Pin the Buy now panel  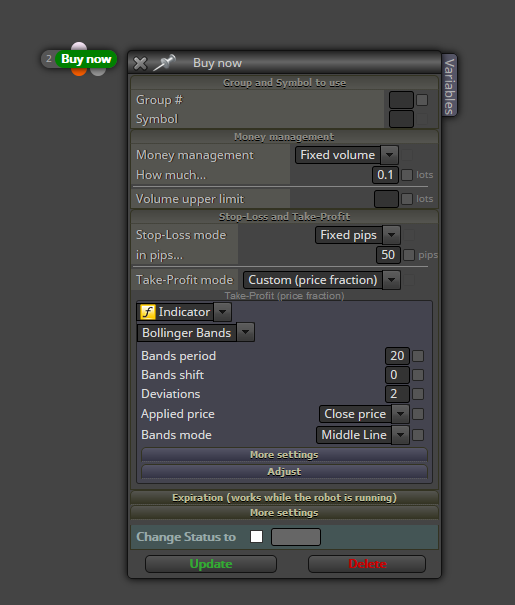pyautogui.click(x=164, y=63)
